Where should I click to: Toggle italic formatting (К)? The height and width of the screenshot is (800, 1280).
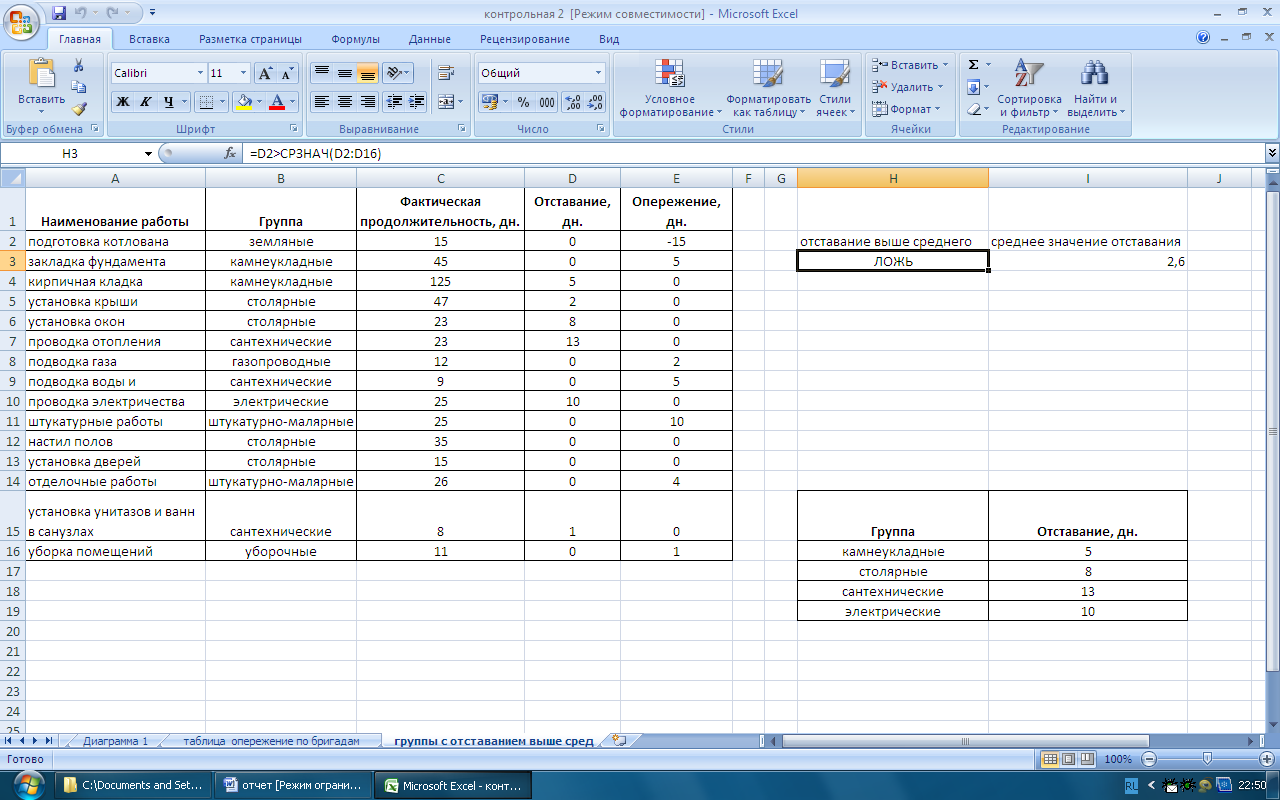click(145, 102)
